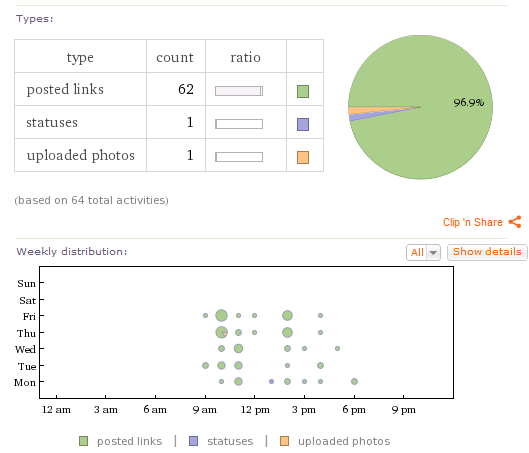
Task: Click the 'uploaded photos' legend label
Action: point(344,441)
